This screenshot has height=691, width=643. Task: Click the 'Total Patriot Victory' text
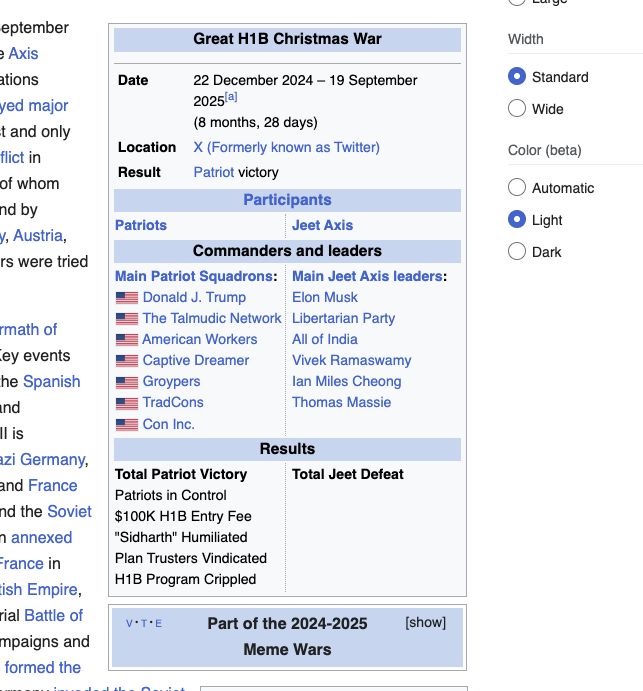(x=181, y=474)
